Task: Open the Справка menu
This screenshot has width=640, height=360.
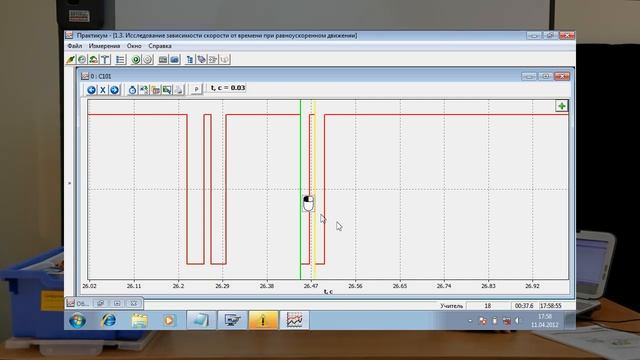Action: point(160,46)
